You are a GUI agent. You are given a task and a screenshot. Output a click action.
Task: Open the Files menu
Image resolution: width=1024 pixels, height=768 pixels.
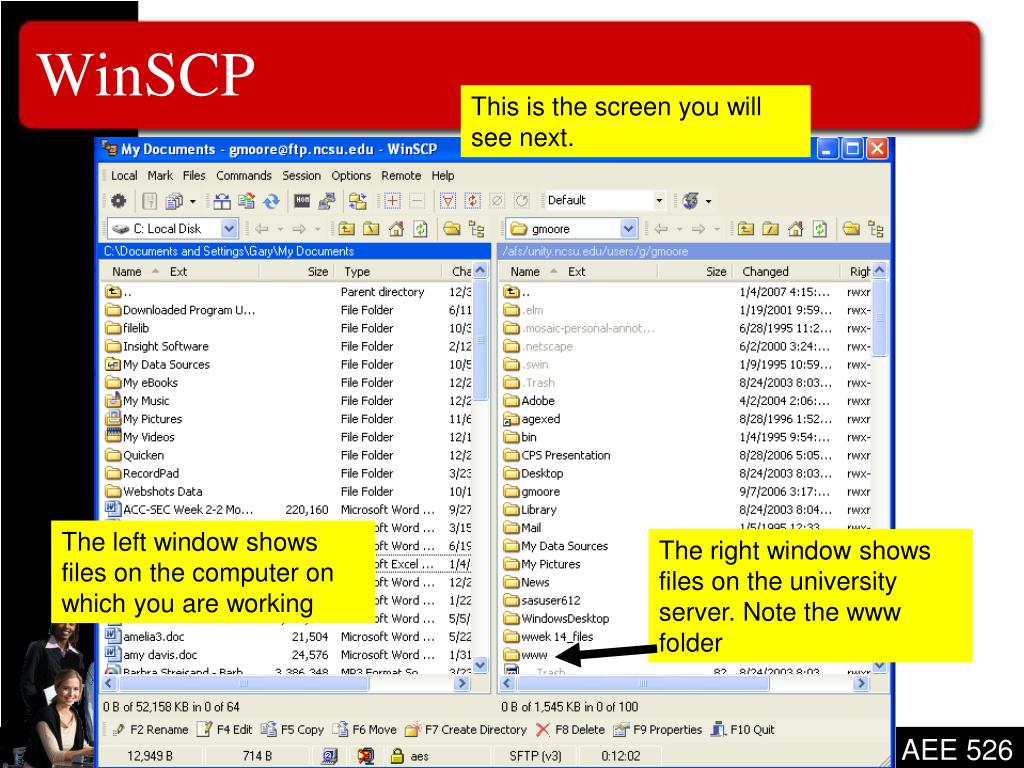pos(194,176)
